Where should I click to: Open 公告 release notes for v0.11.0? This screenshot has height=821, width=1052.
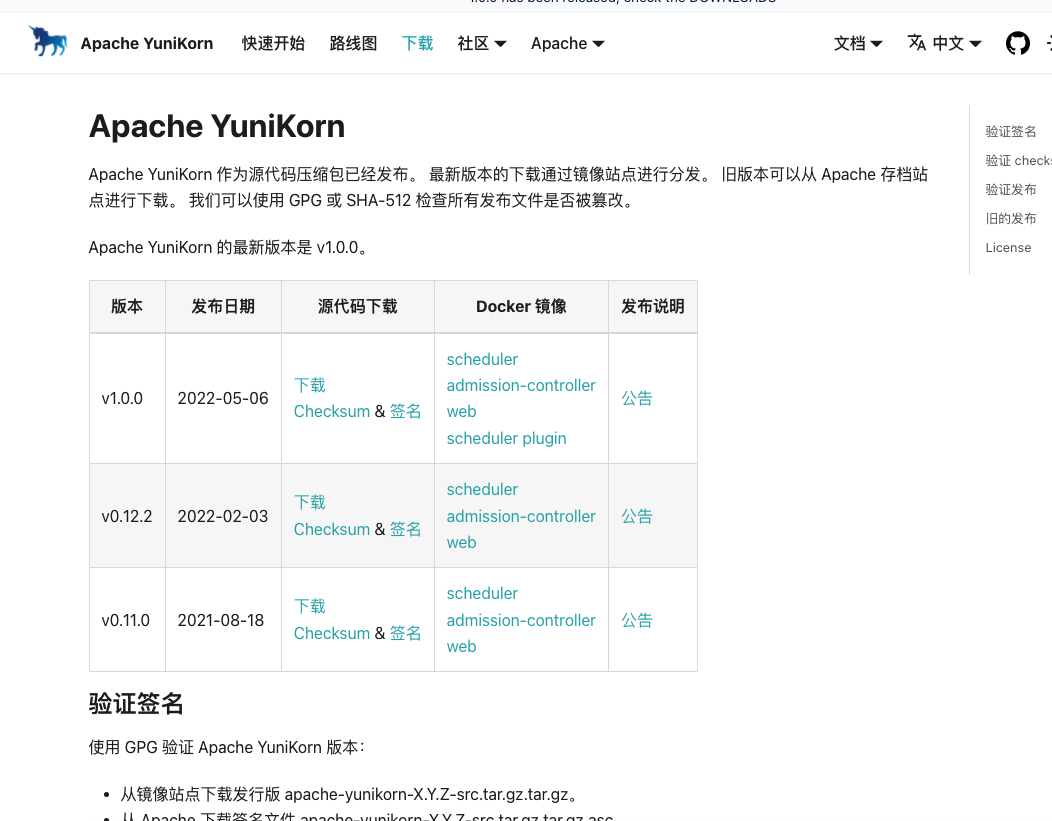636,620
